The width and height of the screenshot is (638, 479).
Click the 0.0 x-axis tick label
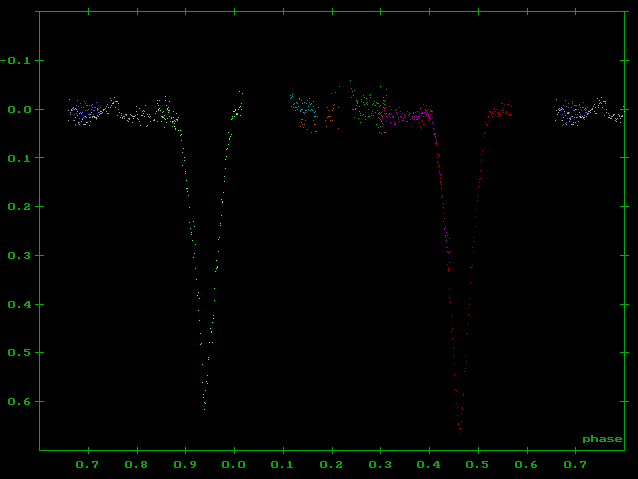tap(234, 465)
